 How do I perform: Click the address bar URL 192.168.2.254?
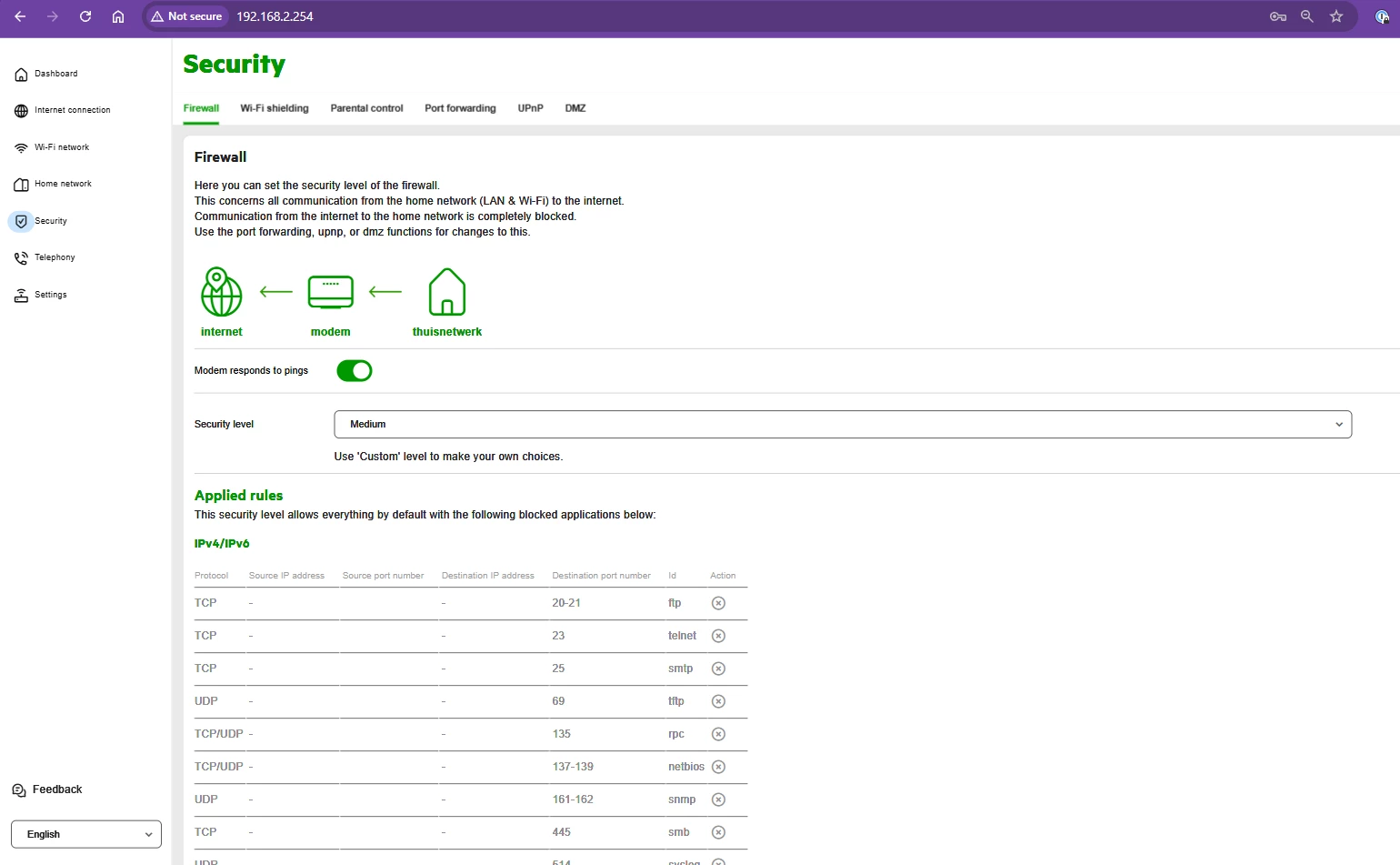[x=275, y=16]
